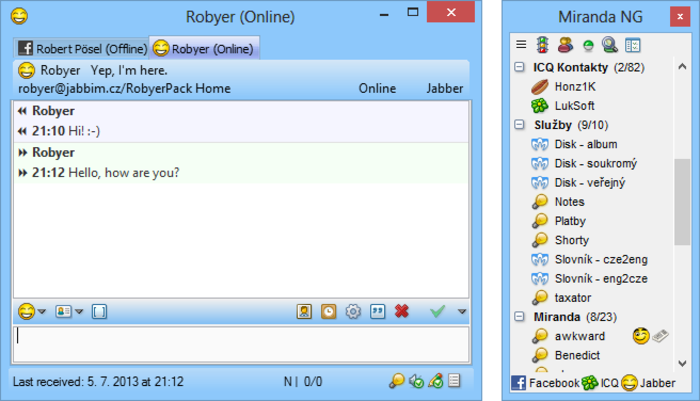Open message history clock icon
The image size is (700, 401).
pos(329,312)
